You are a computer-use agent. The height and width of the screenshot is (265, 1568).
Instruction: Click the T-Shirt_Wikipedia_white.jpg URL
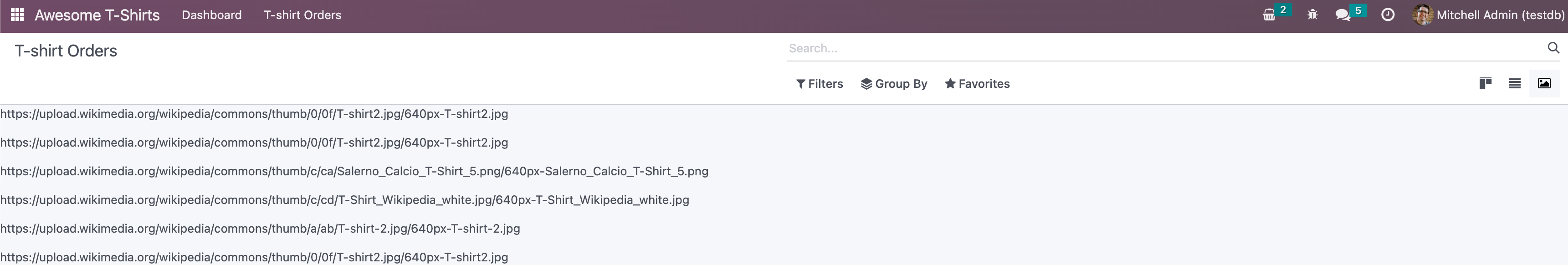pyautogui.click(x=344, y=200)
